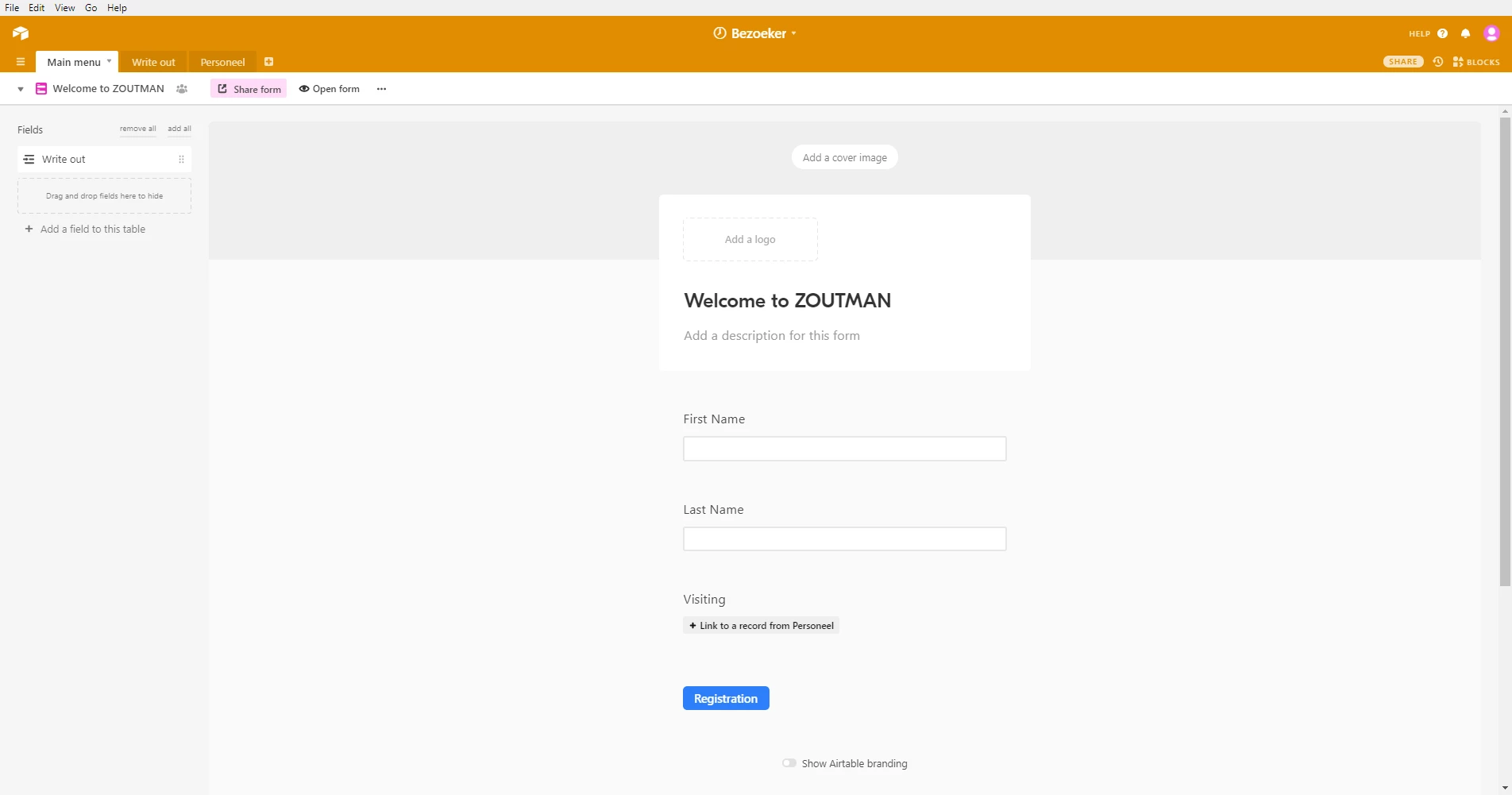
Task: Click the form view pink icon
Action: pos(41,89)
